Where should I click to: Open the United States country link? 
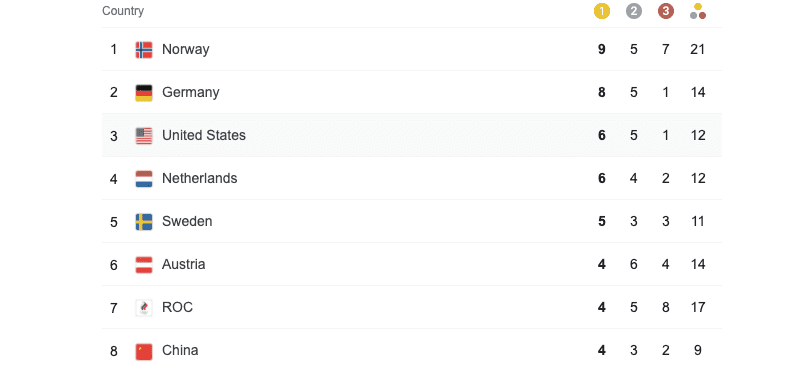[204, 135]
